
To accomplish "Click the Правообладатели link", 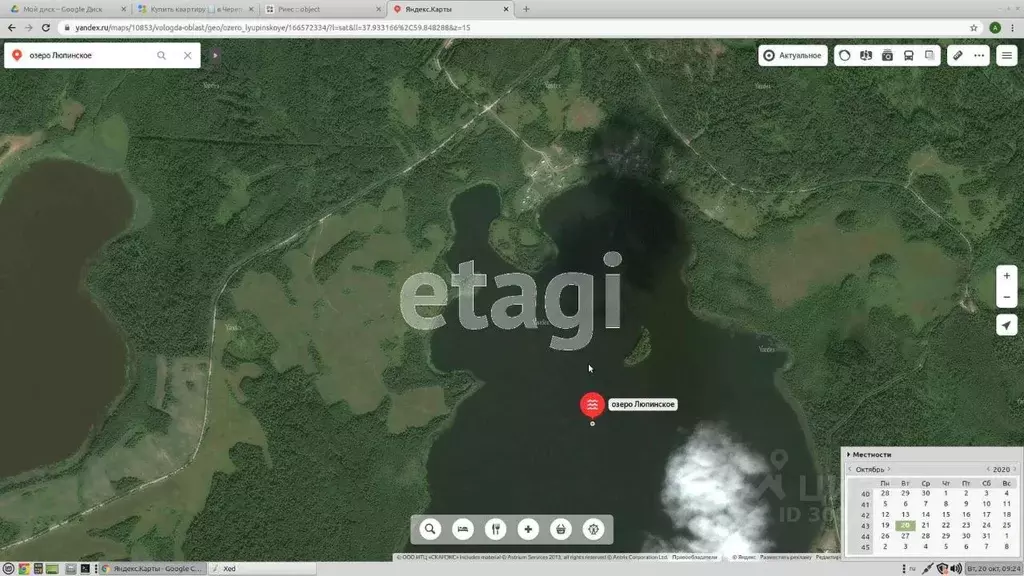I will [694, 557].
